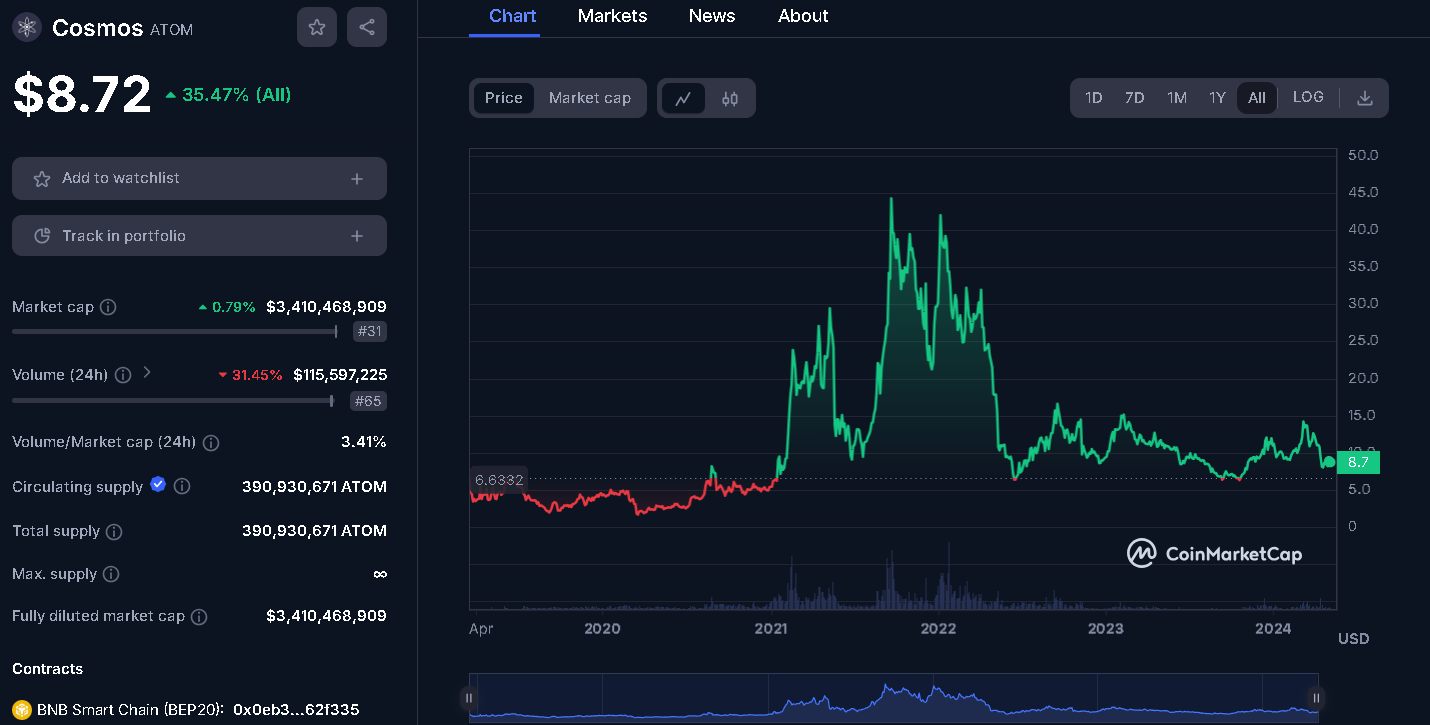
Task: Click plus icon on Track in portfolio
Action: [x=357, y=236]
